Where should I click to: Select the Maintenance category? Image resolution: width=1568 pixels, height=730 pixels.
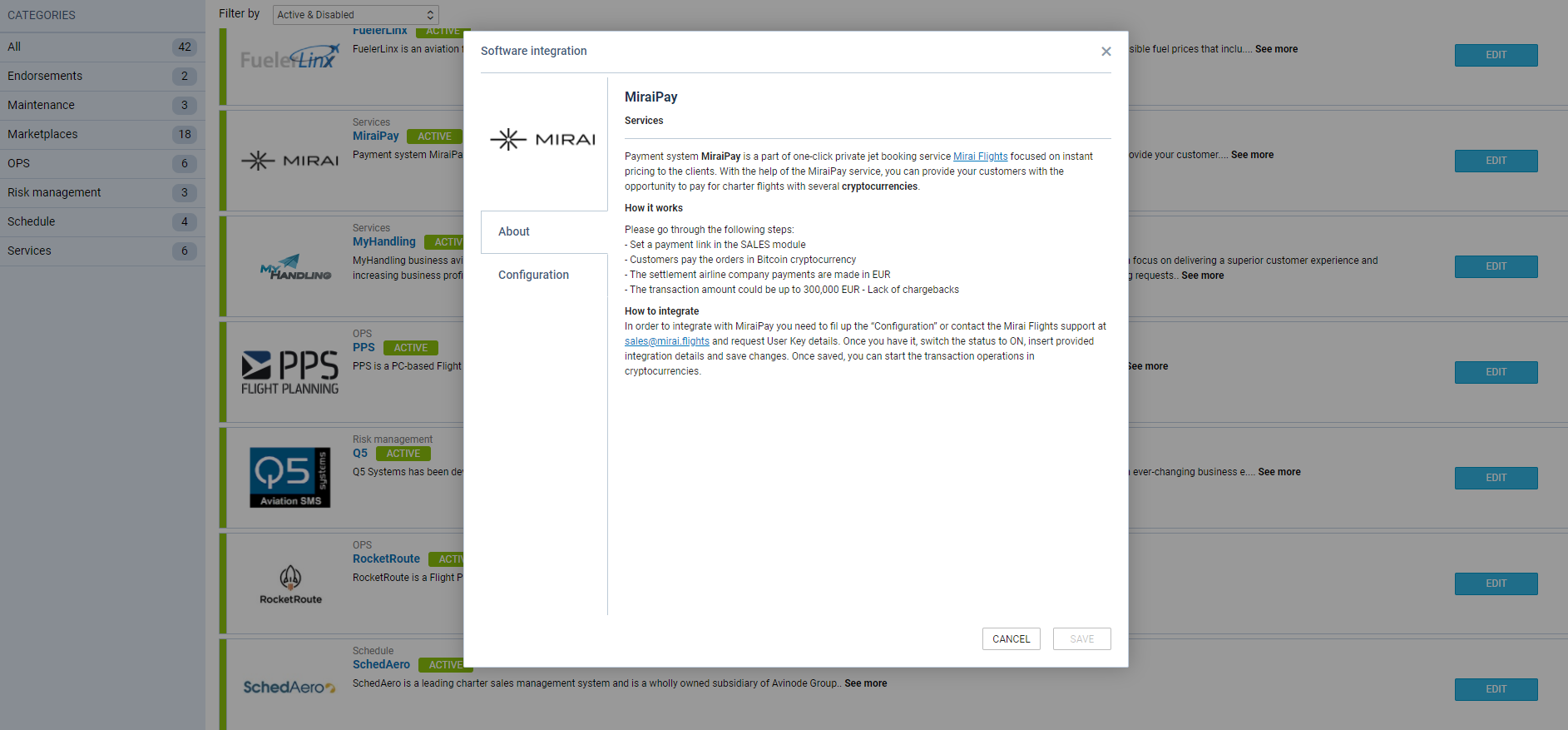102,105
